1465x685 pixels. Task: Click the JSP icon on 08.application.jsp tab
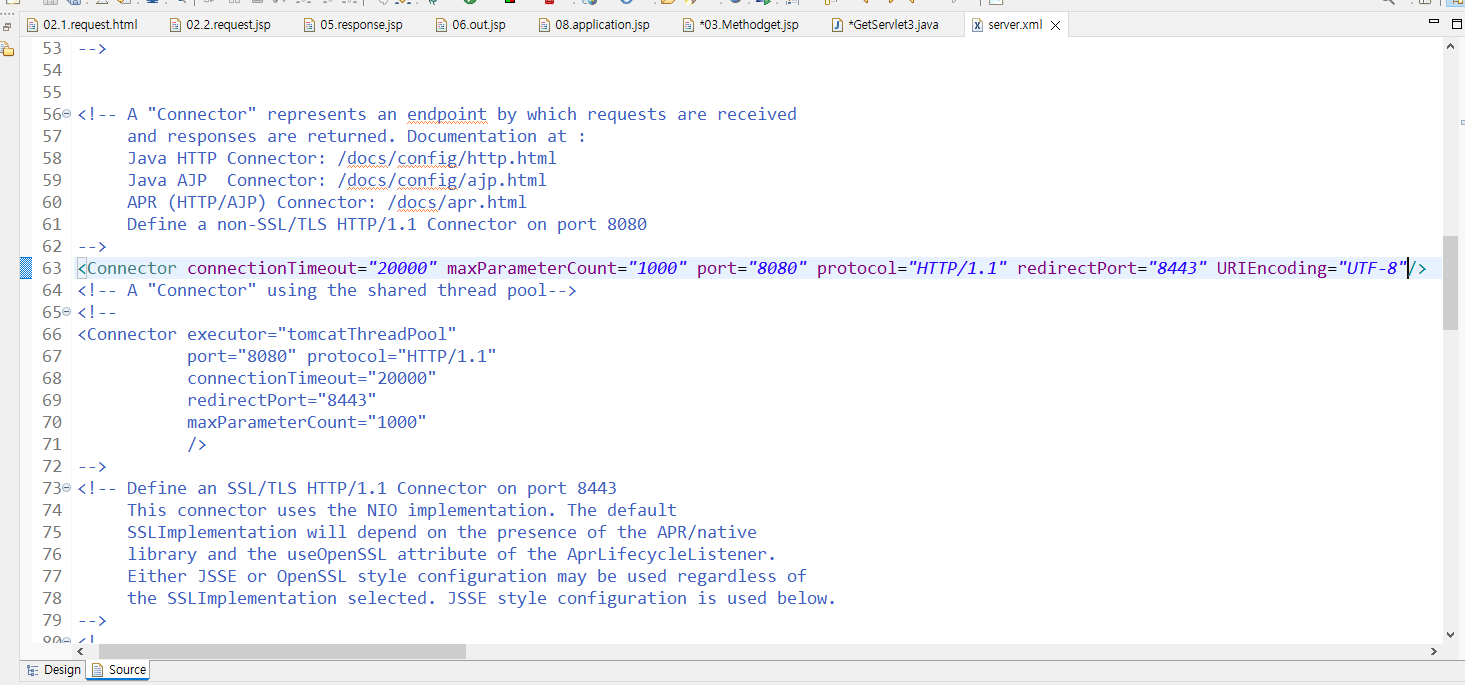pos(544,24)
